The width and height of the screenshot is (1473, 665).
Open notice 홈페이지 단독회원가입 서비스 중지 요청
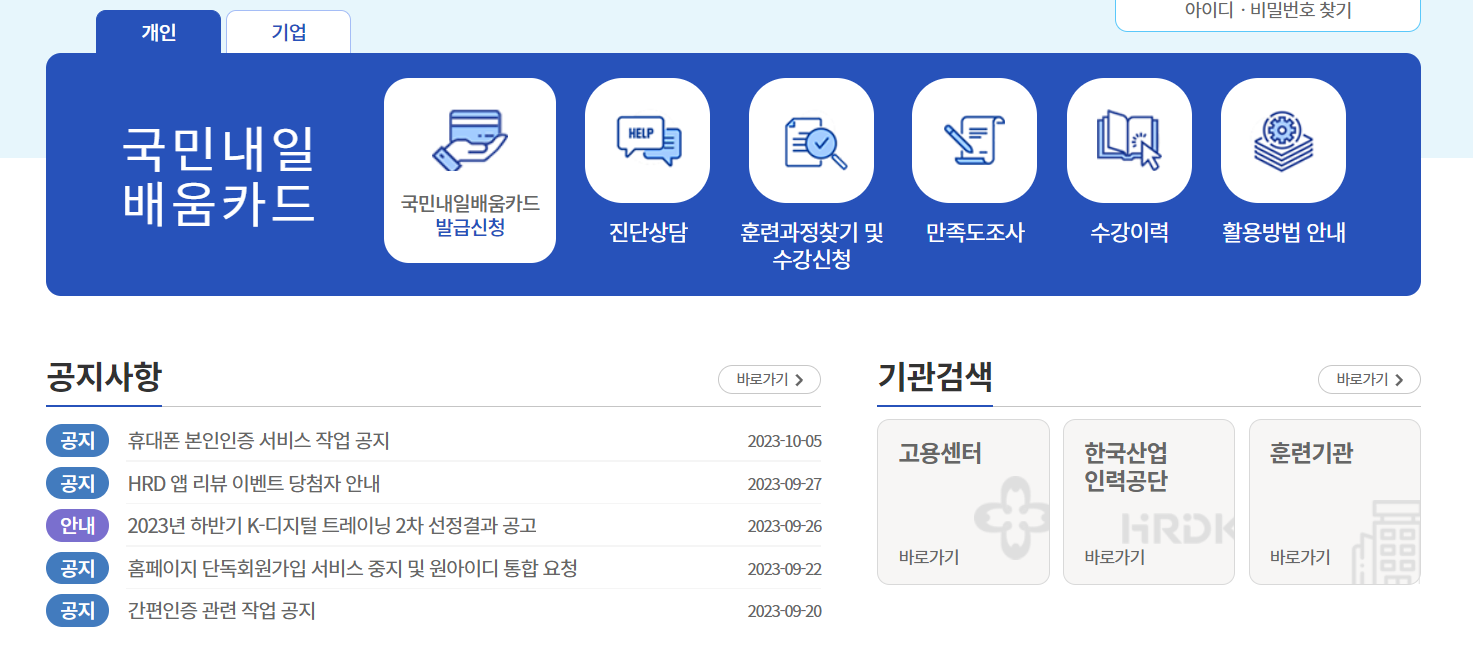tap(353, 569)
